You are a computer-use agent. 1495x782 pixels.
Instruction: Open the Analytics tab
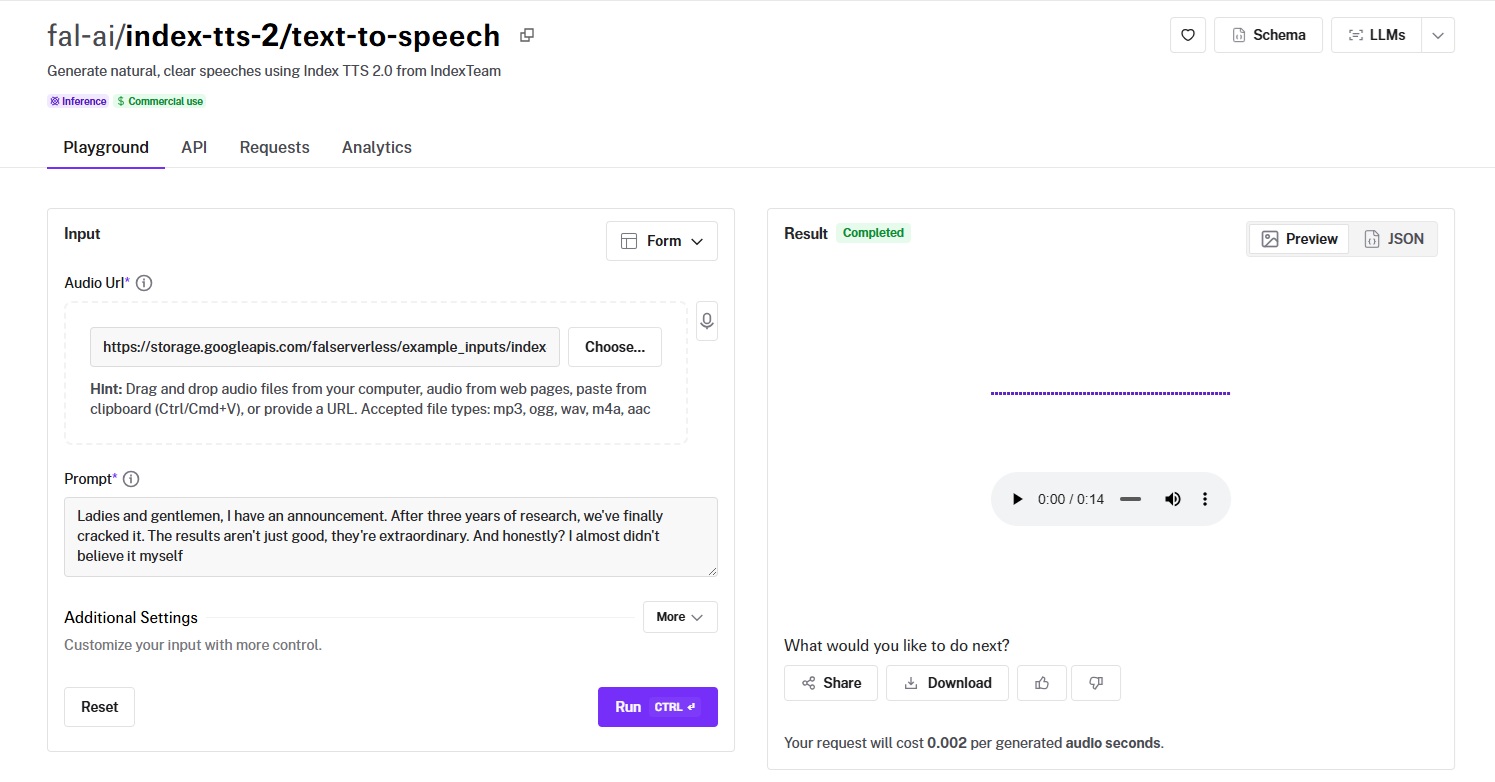(376, 147)
